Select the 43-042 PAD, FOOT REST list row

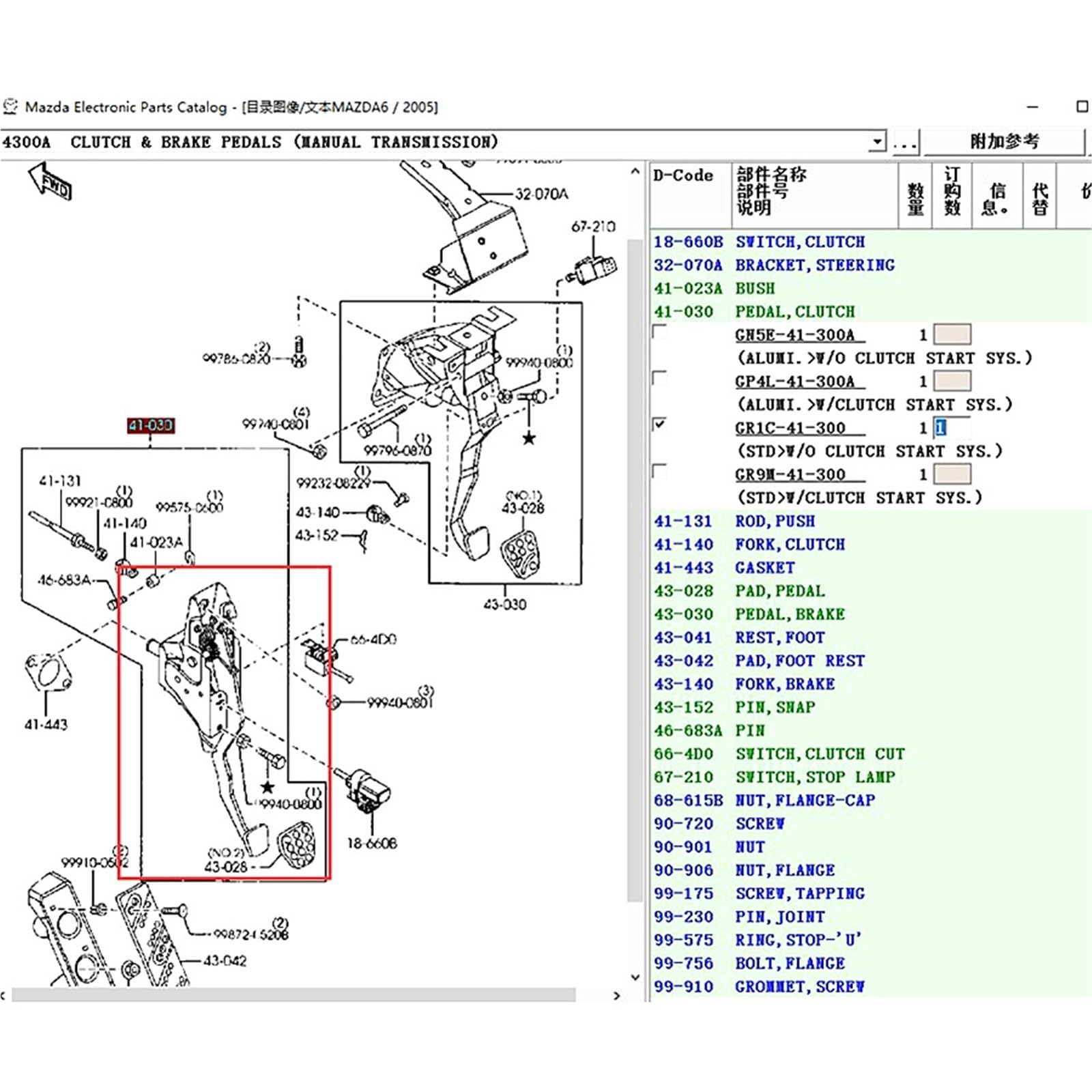pyautogui.click(x=871, y=660)
